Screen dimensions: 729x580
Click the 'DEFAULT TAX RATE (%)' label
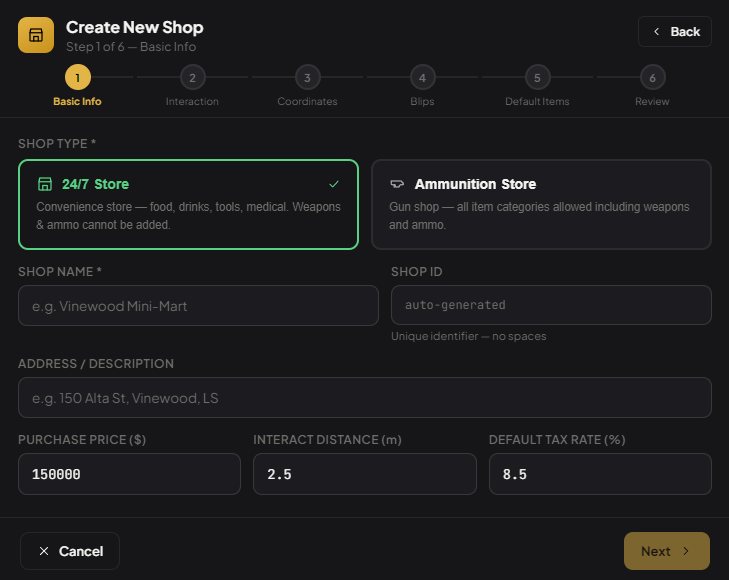tap(557, 440)
